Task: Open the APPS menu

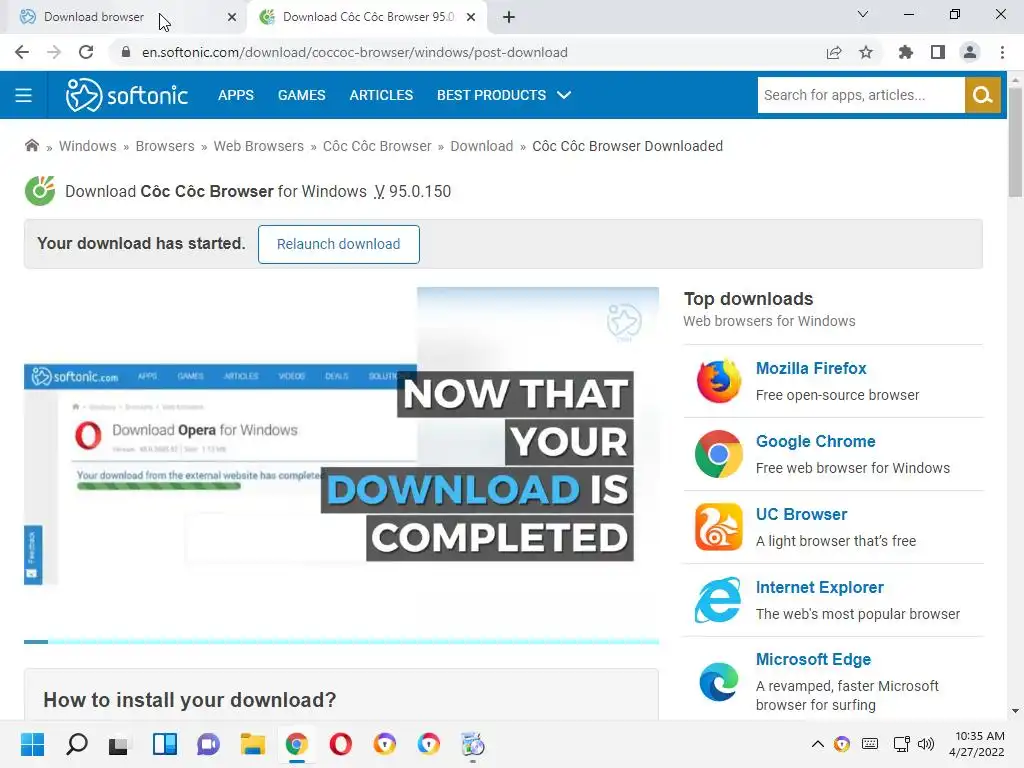Action: click(236, 95)
